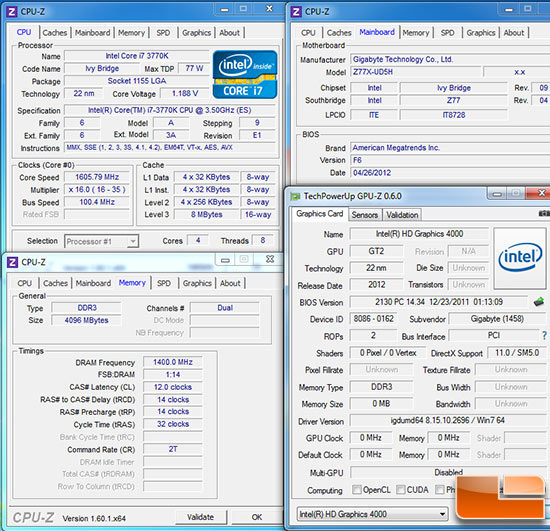The width and height of the screenshot is (550, 531).
Task: Click the CPU-Z logo icon in the Memory window title bar
Action: 12,262
